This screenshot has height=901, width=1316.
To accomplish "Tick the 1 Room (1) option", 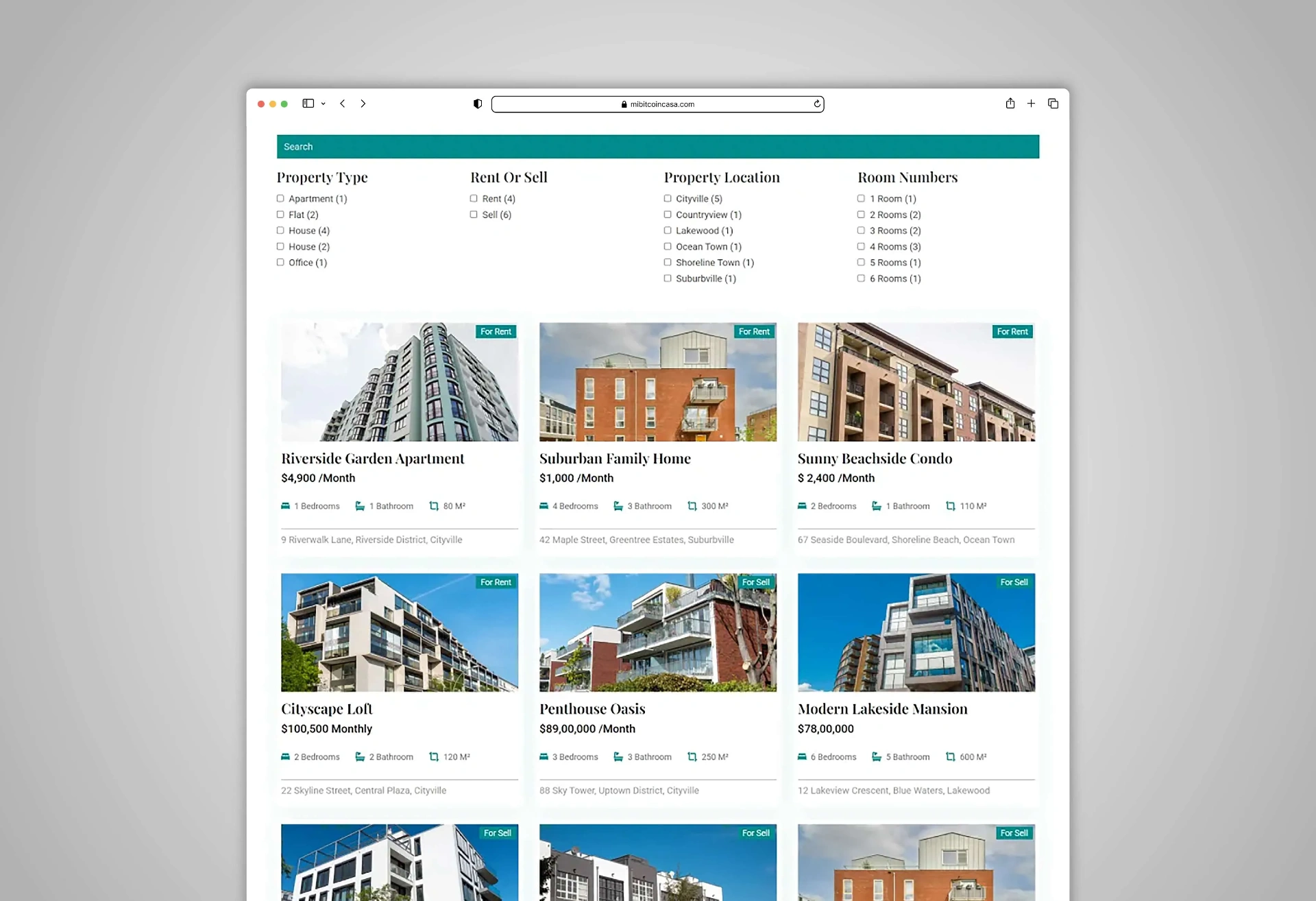I will click(x=861, y=198).
